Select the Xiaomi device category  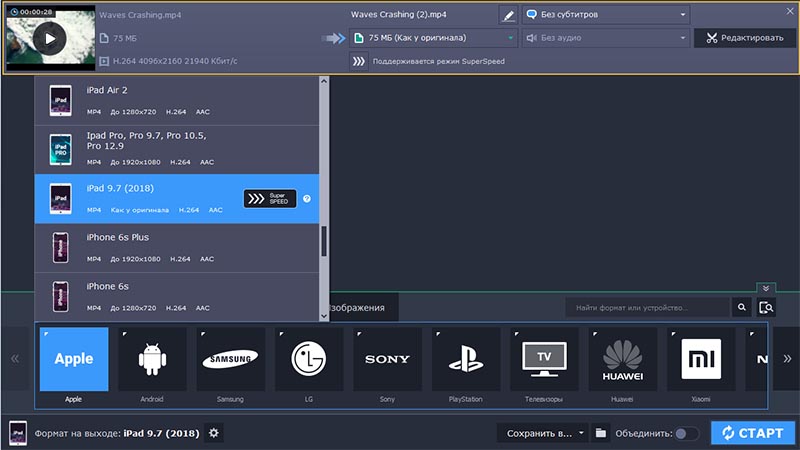701,359
